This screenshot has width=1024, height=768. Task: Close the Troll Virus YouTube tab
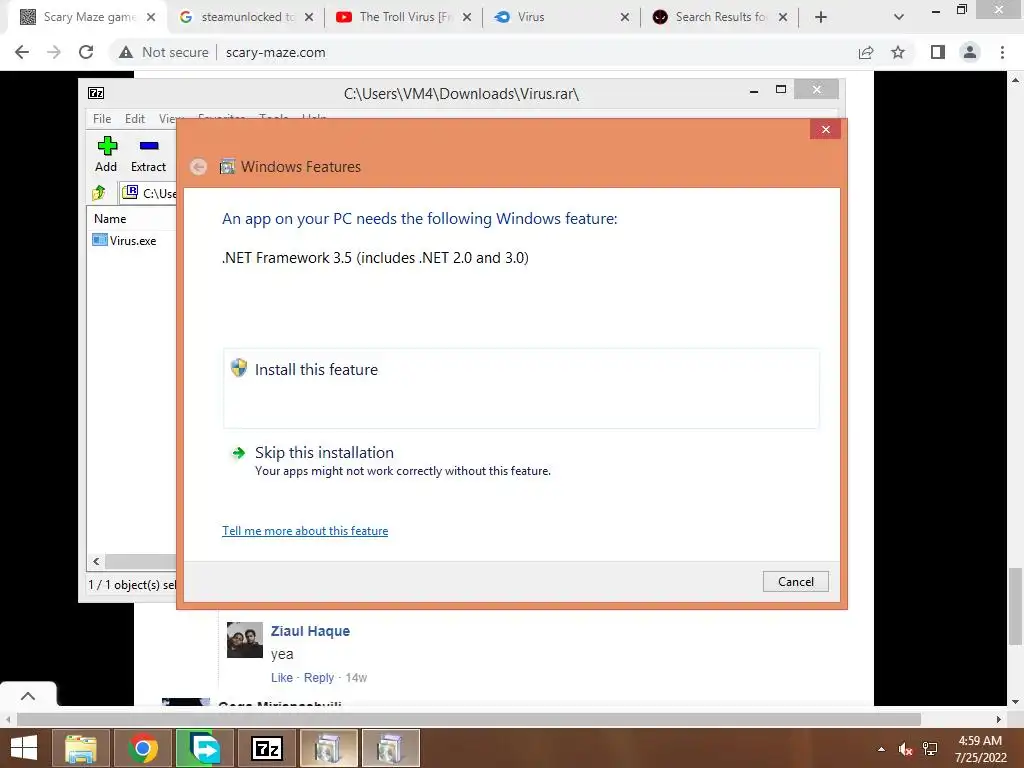point(467,17)
